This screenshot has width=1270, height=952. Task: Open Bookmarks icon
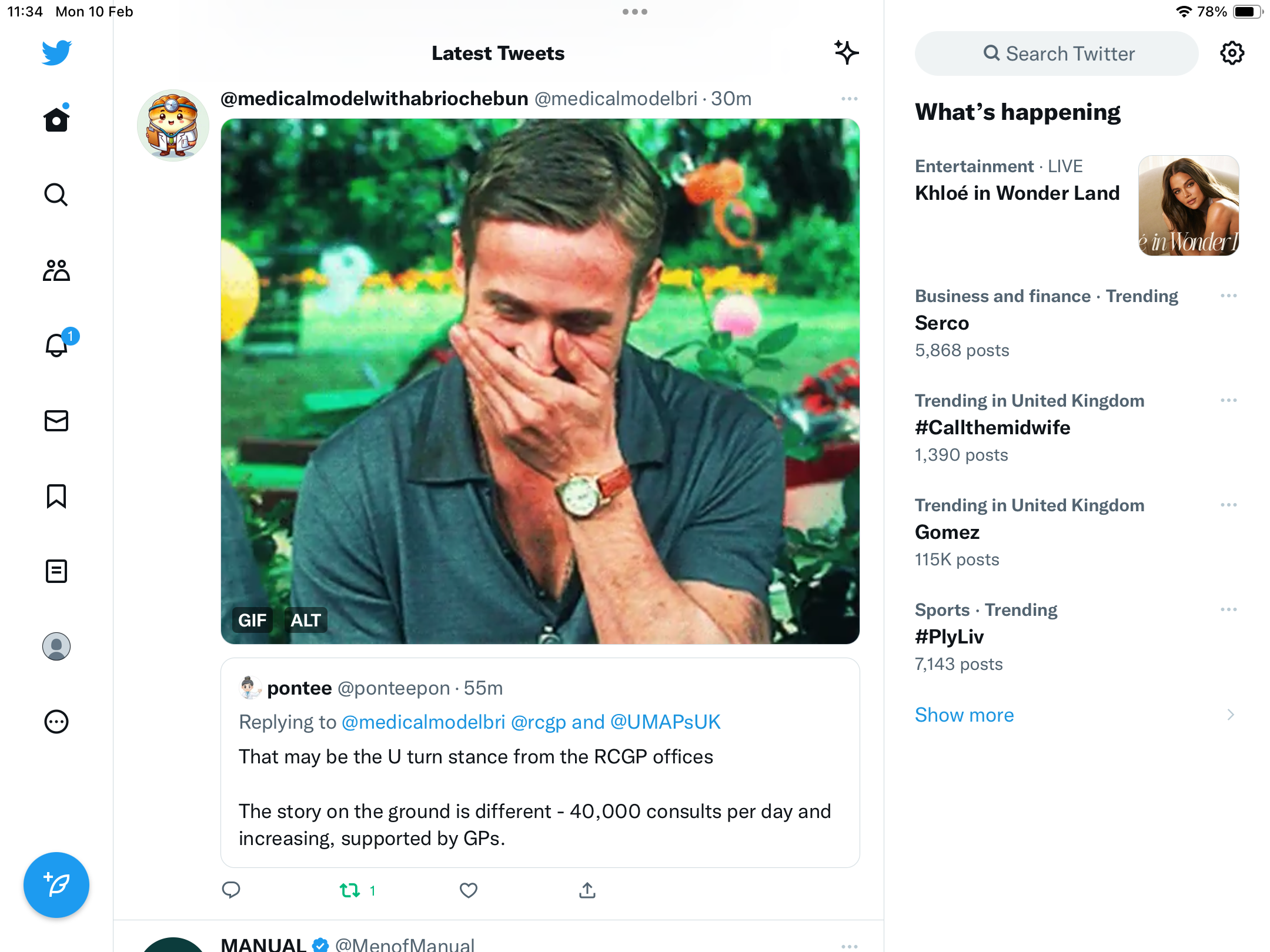click(x=56, y=496)
